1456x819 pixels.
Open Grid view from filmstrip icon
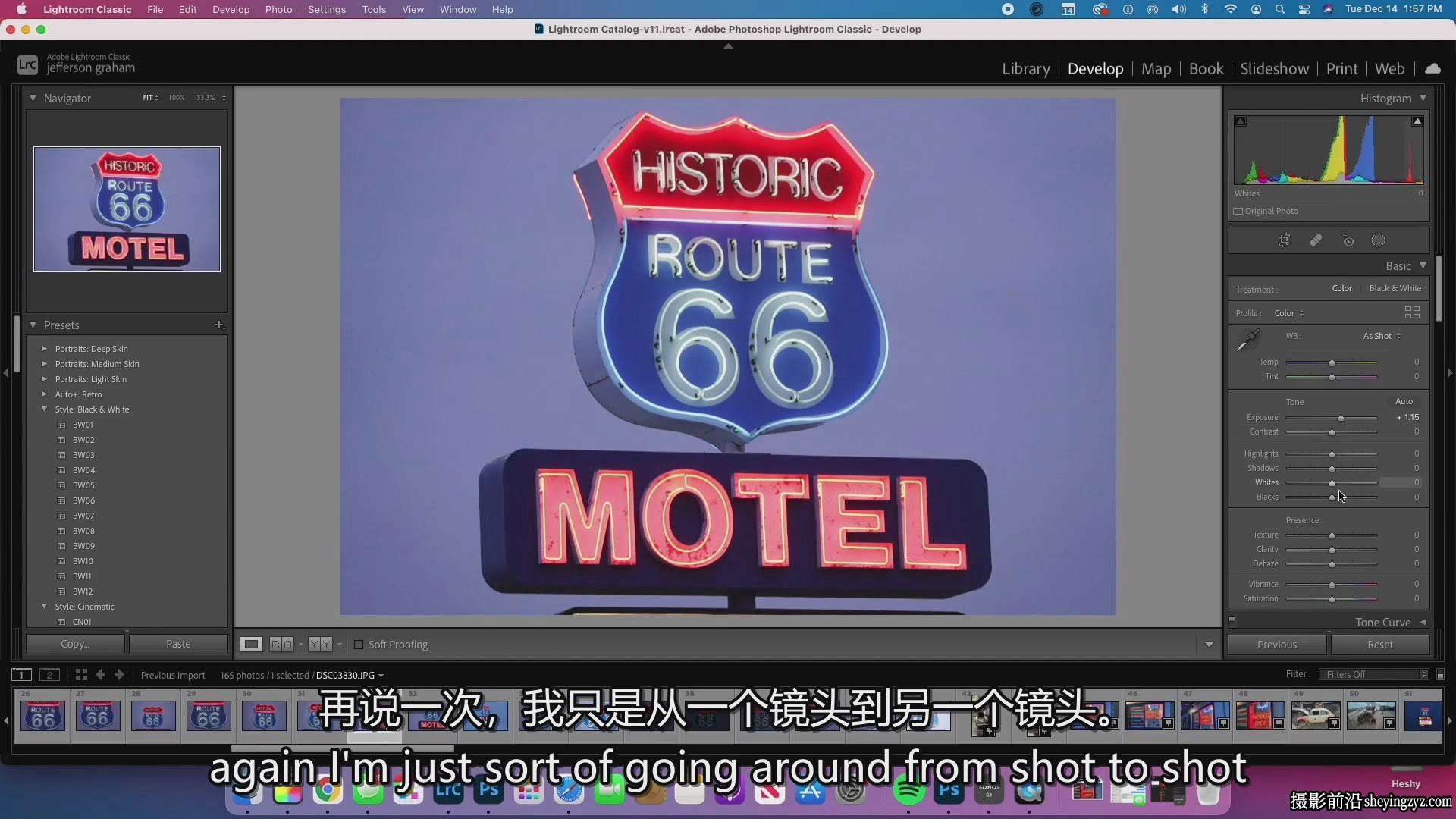[x=81, y=674]
